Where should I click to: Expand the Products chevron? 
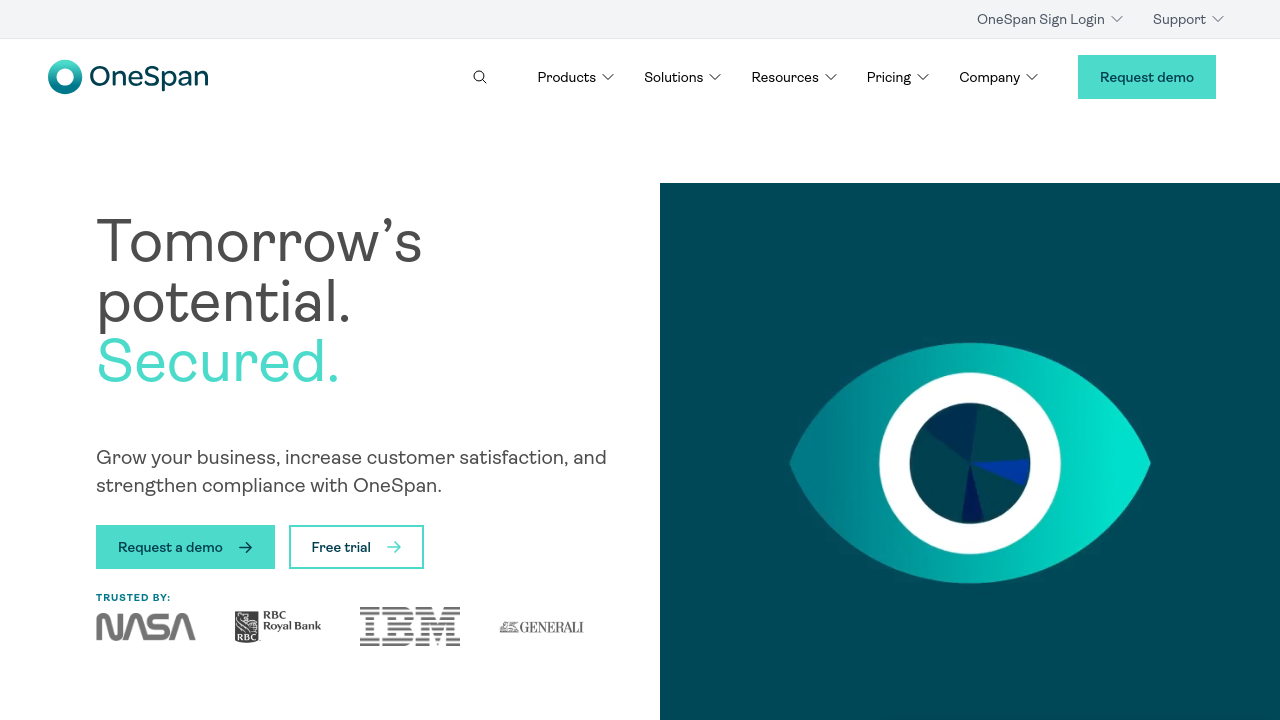(608, 77)
